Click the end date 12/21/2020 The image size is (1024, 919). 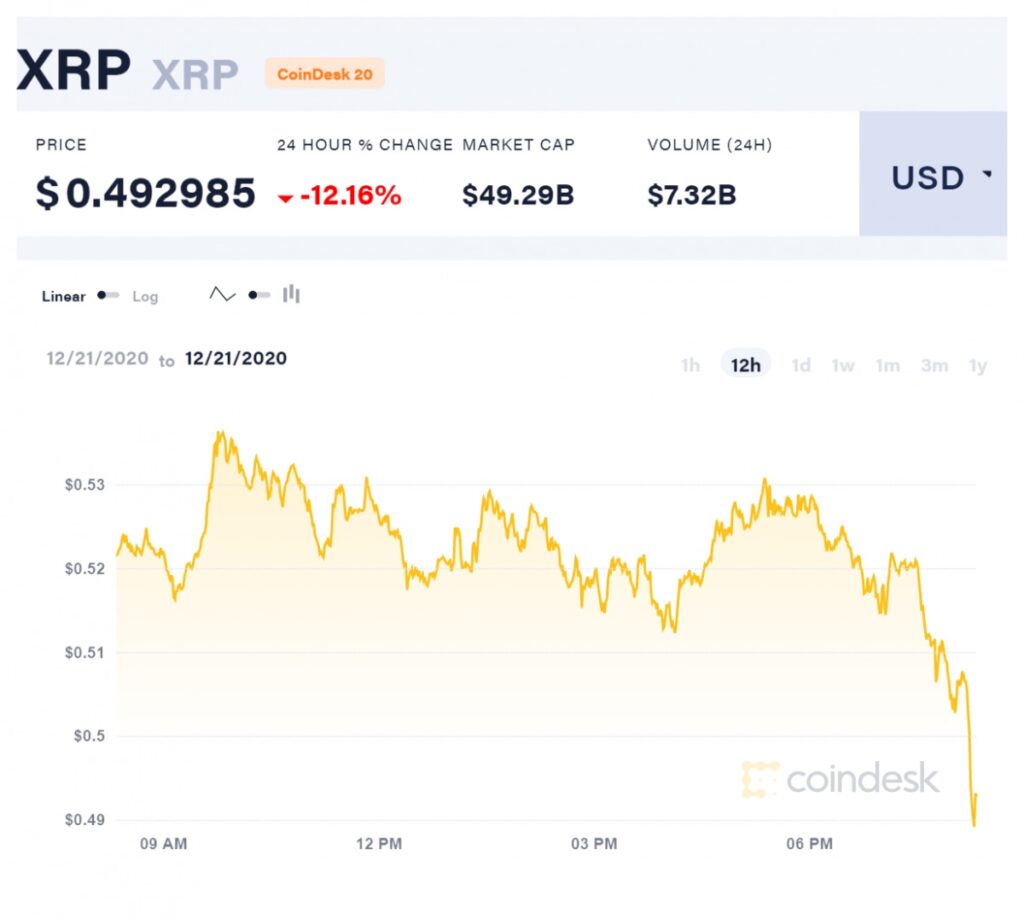coord(236,359)
